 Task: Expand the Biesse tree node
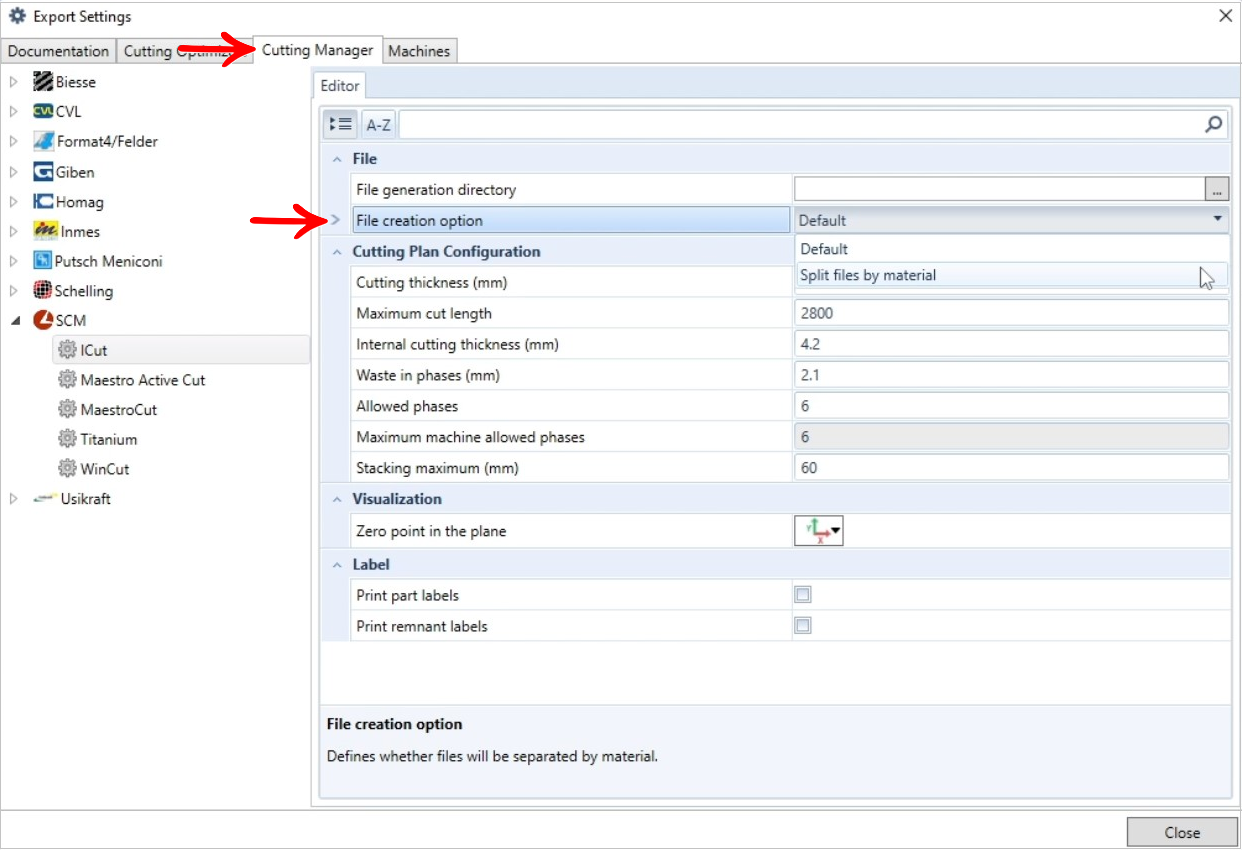pos(14,82)
